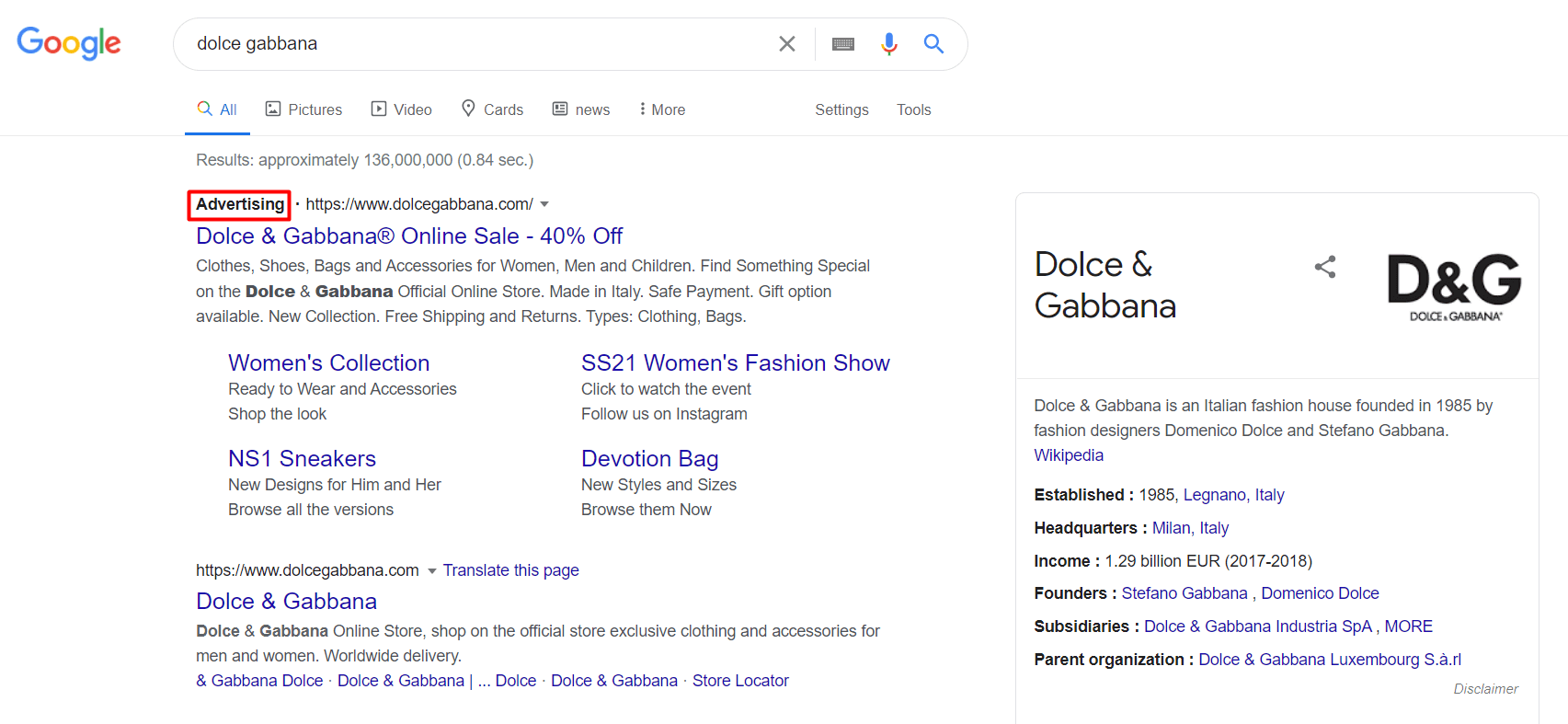Click the blue magnifier search button

pos(933,43)
